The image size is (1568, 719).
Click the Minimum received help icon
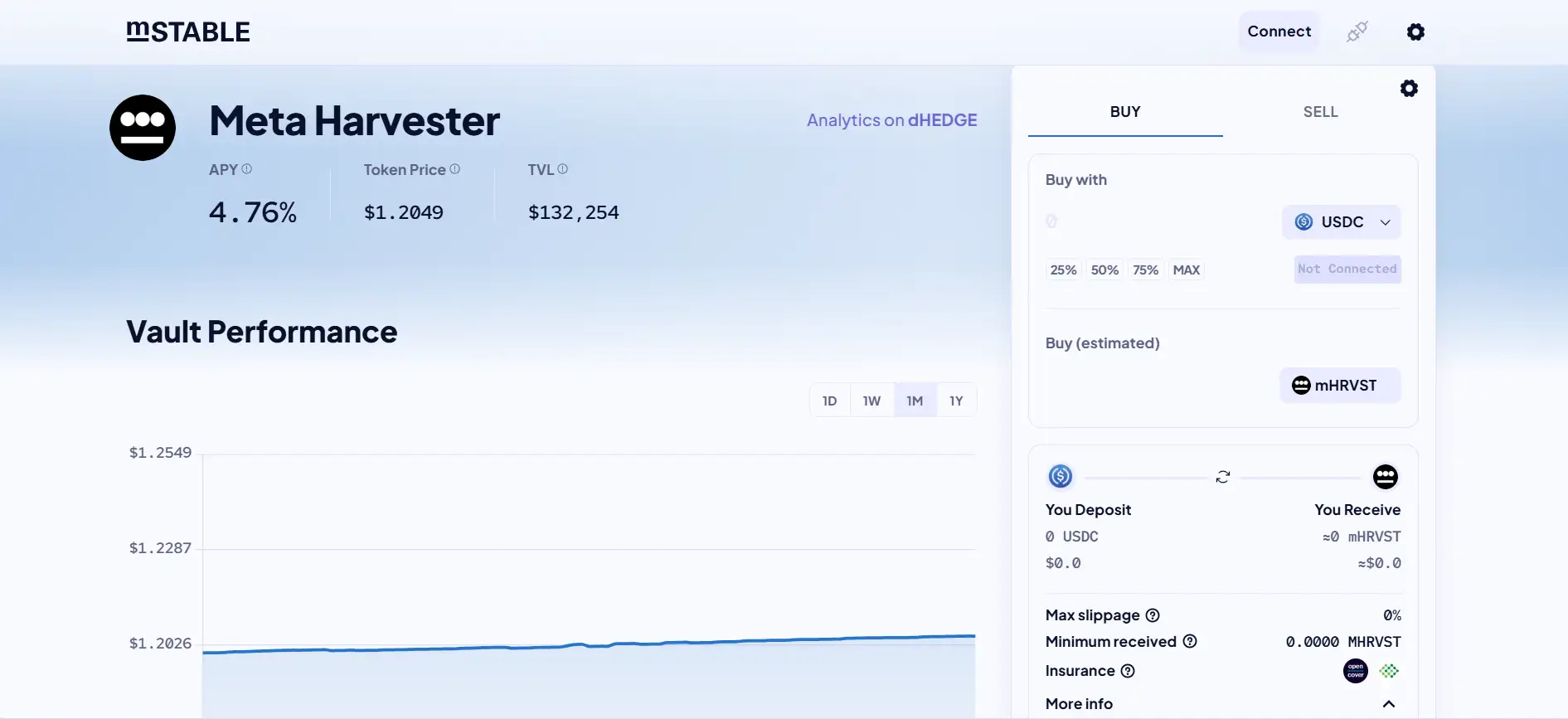coord(1190,641)
